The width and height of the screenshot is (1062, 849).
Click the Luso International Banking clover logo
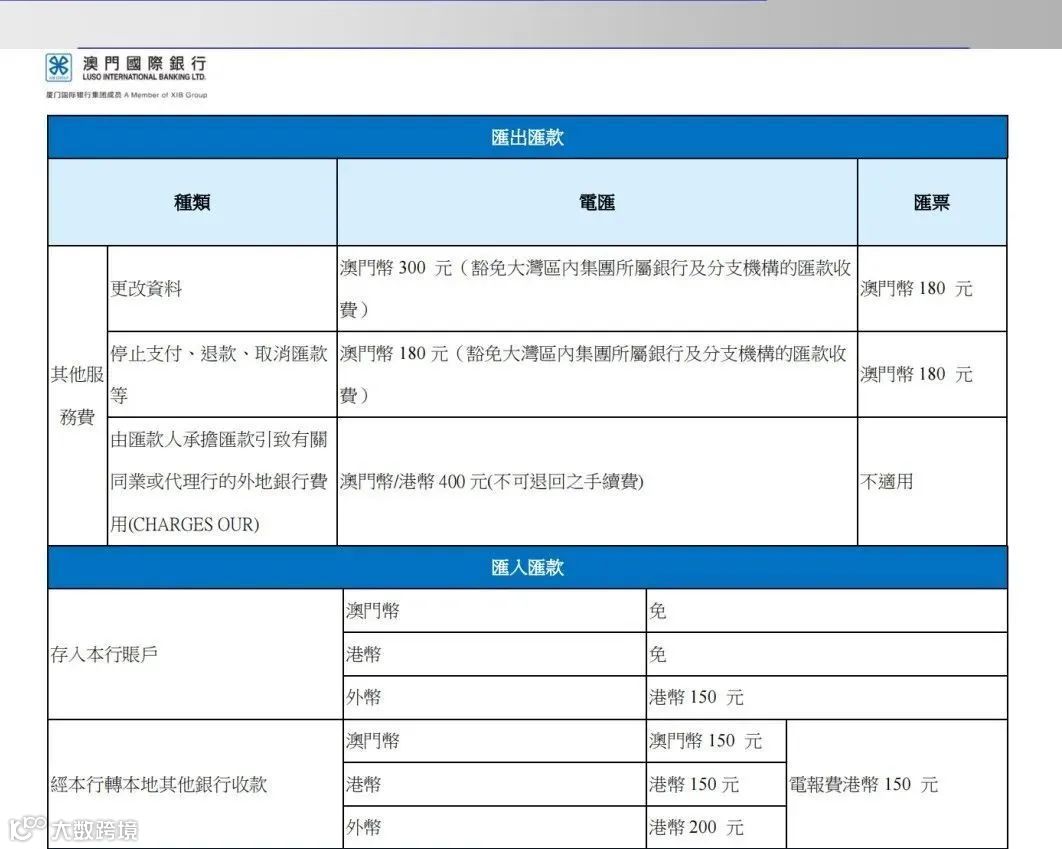[61, 68]
